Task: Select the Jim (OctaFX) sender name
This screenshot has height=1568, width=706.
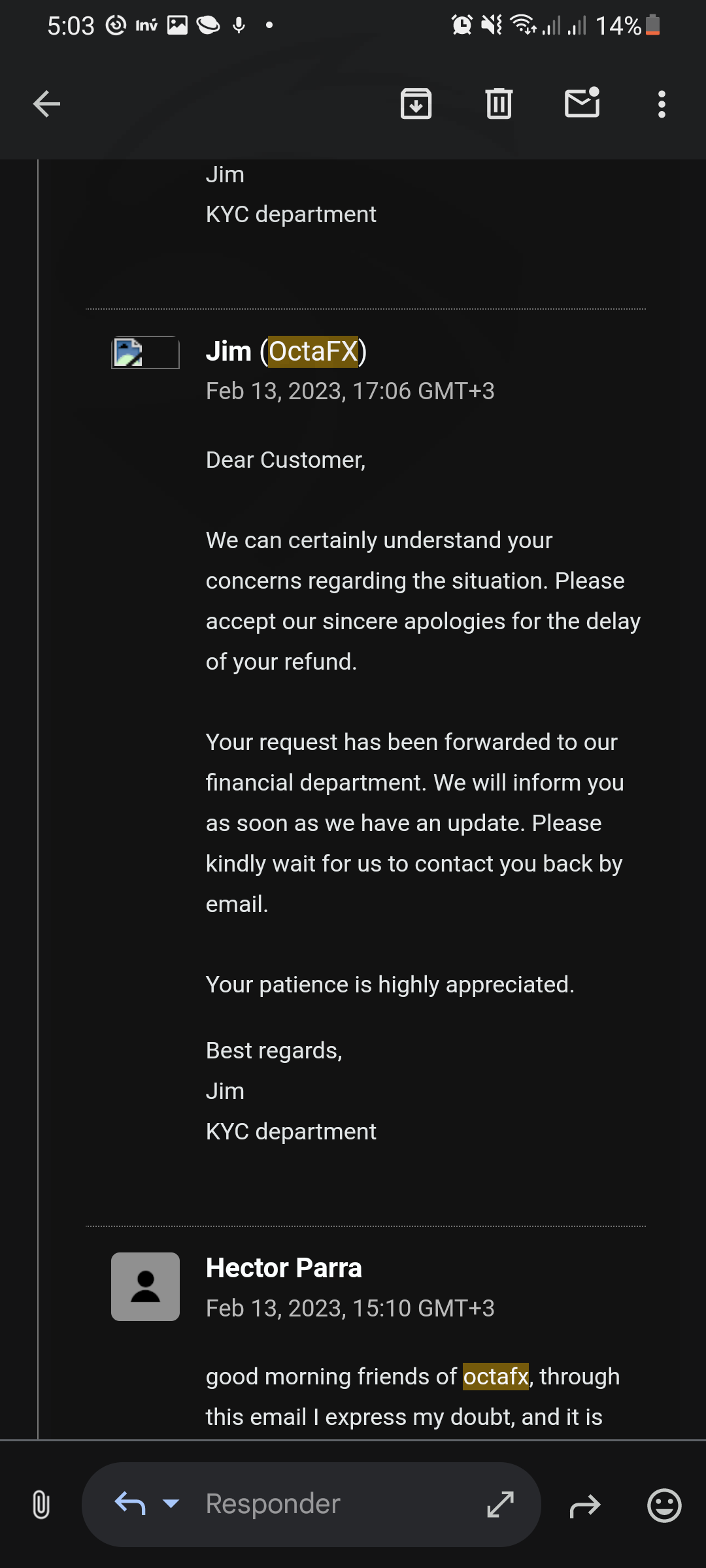Action: pyautogui.click(x=286, y=351)
